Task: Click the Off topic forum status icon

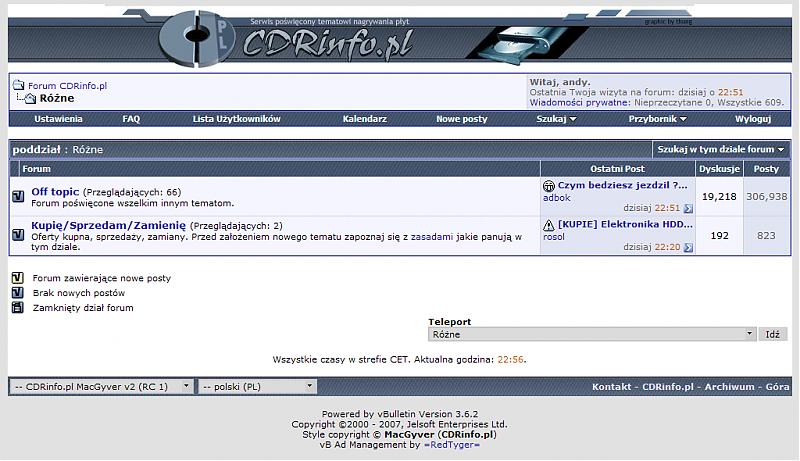Action: 18,196
